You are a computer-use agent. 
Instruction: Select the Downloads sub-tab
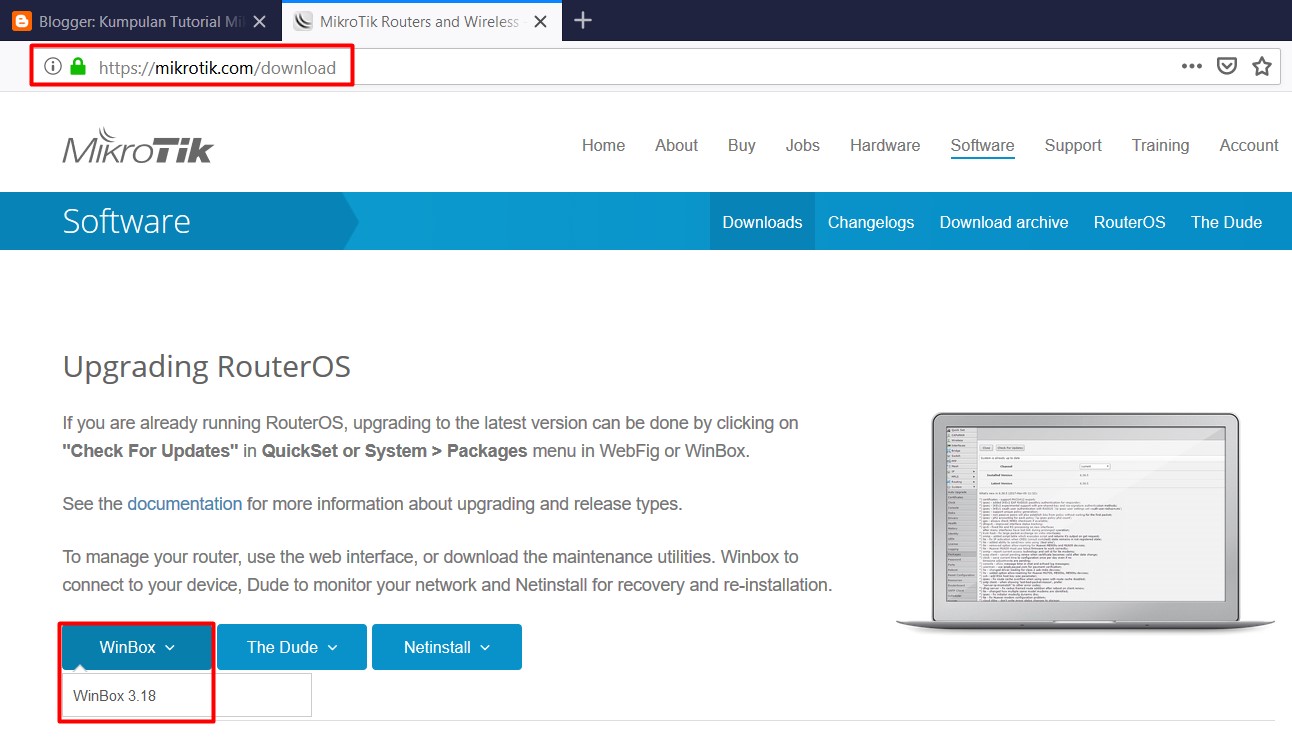[x=762, y=222]
